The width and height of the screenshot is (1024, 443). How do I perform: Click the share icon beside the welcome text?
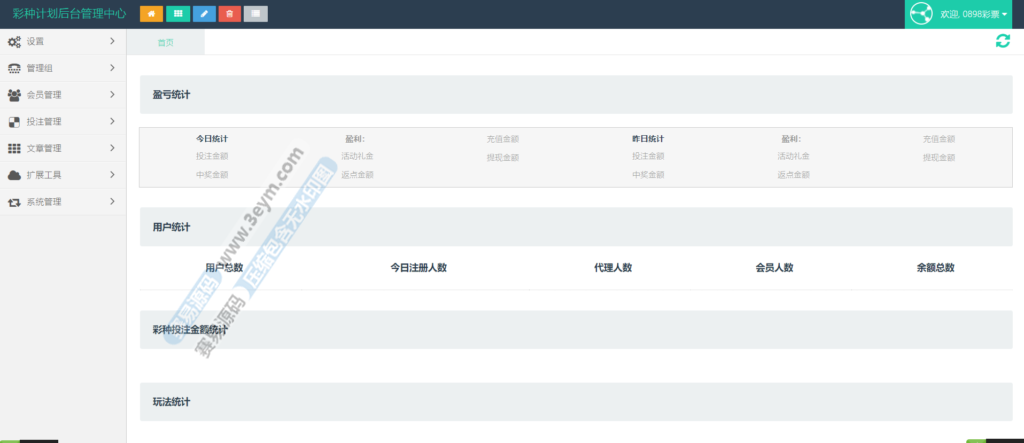[921, 14]
